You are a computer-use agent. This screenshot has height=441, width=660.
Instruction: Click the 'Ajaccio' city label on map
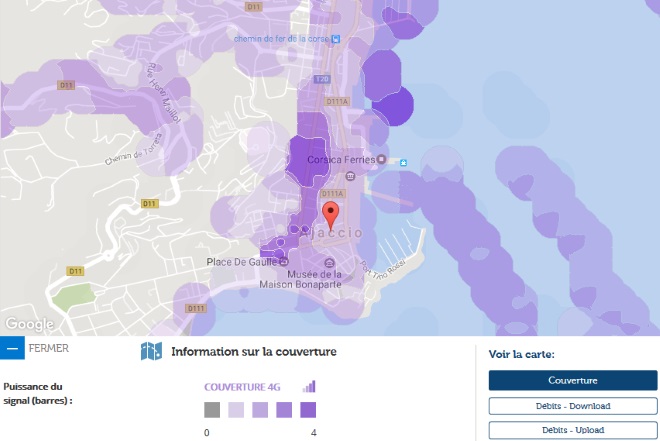332,233
